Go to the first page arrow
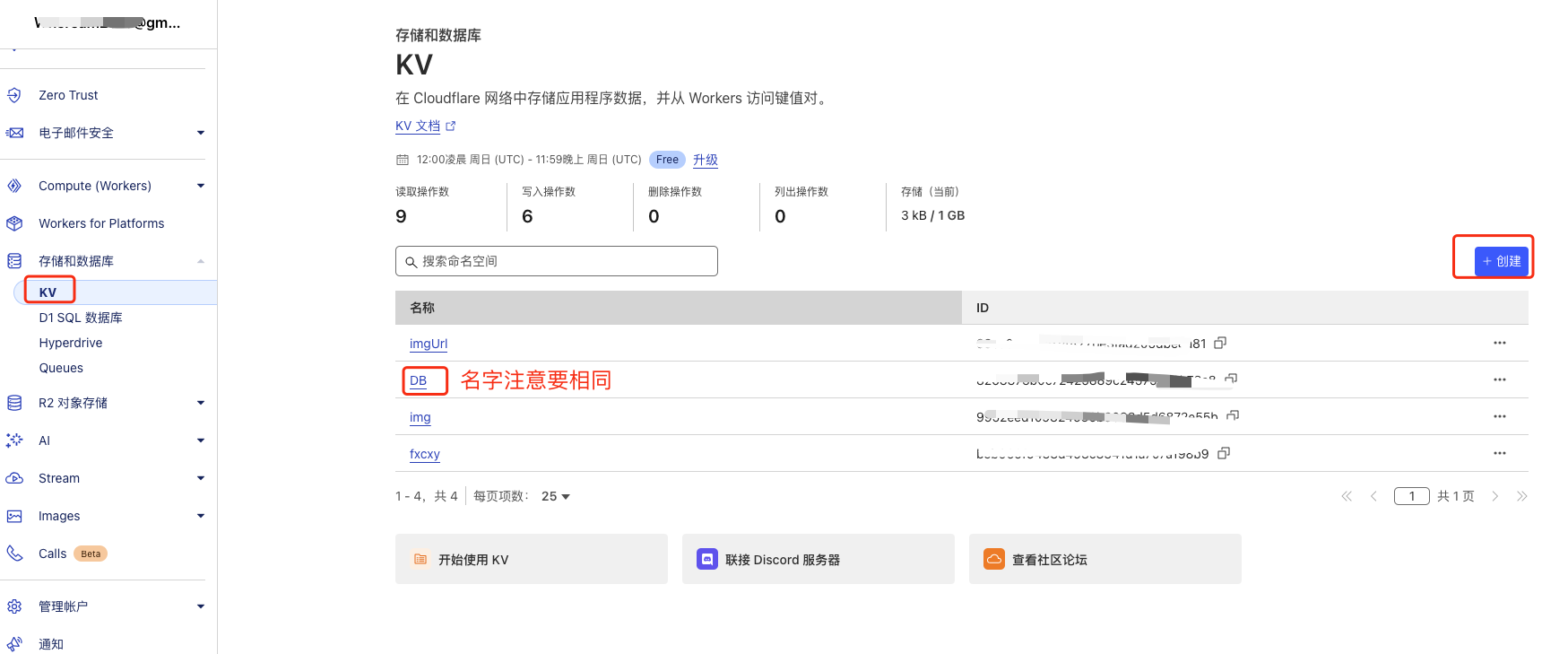Image resolution: width=1568 pixels, height=654 pixels. tap(1347, 496)
